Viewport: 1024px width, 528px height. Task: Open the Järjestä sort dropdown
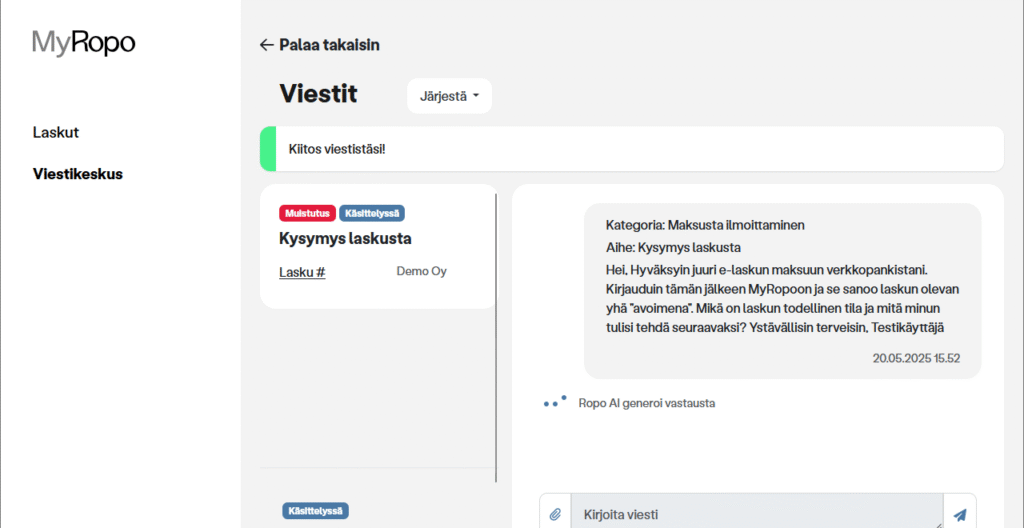pos(449,96)
